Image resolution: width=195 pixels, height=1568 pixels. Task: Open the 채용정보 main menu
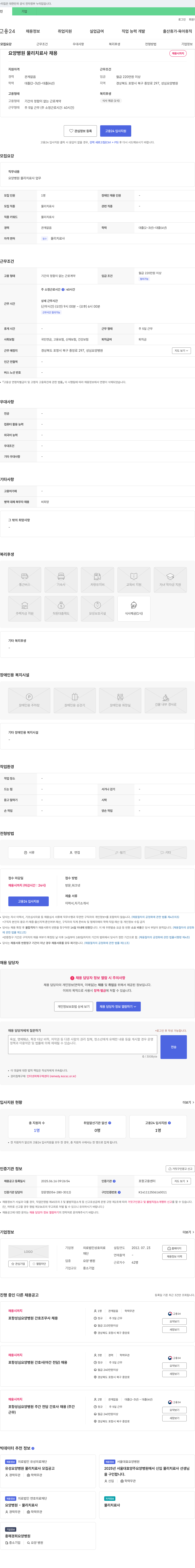pos(33,31)
